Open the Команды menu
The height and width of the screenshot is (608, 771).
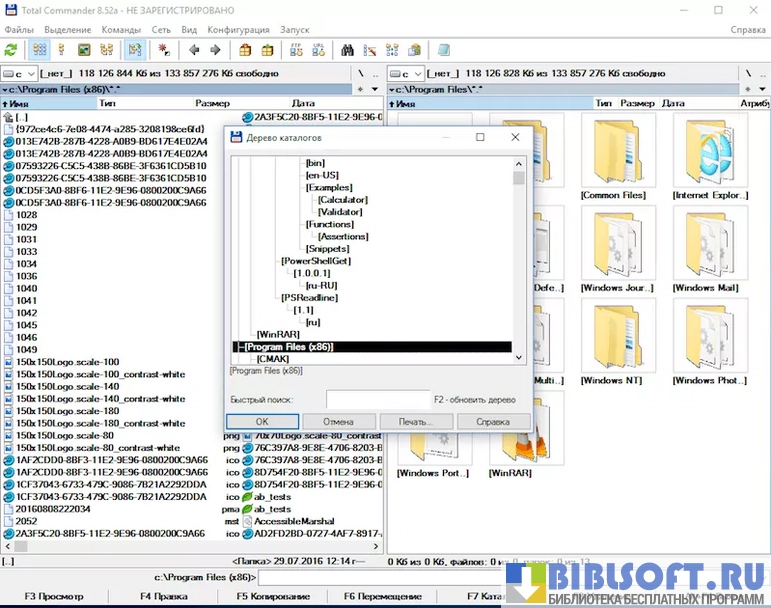(x=121, y=30)
